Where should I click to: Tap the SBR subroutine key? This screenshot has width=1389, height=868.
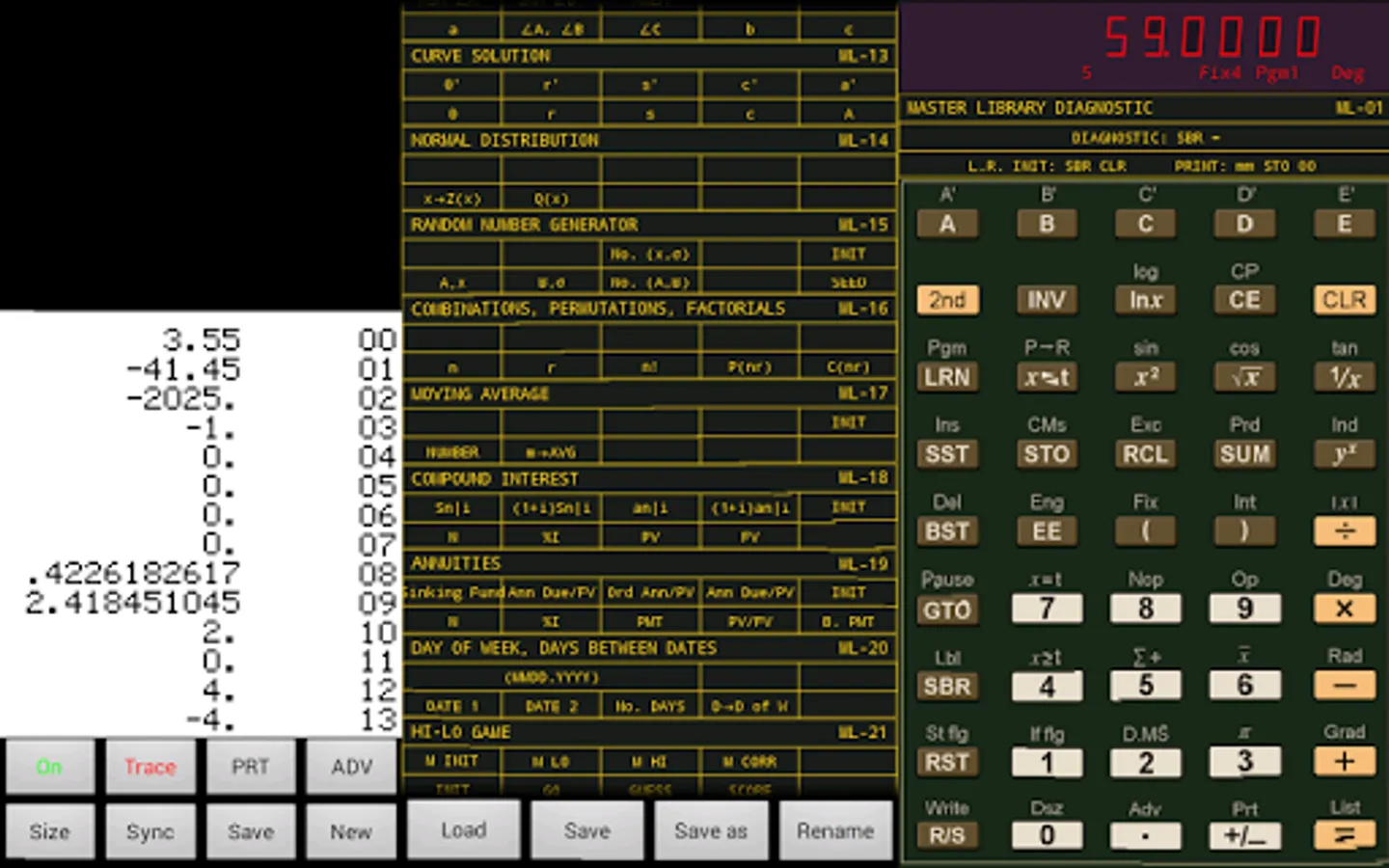[947, 687]
